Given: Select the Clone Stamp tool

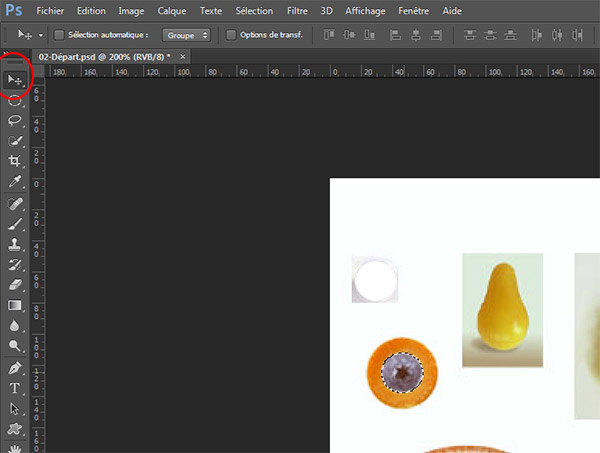Looking at the screenshot, I should coord(15,244).
